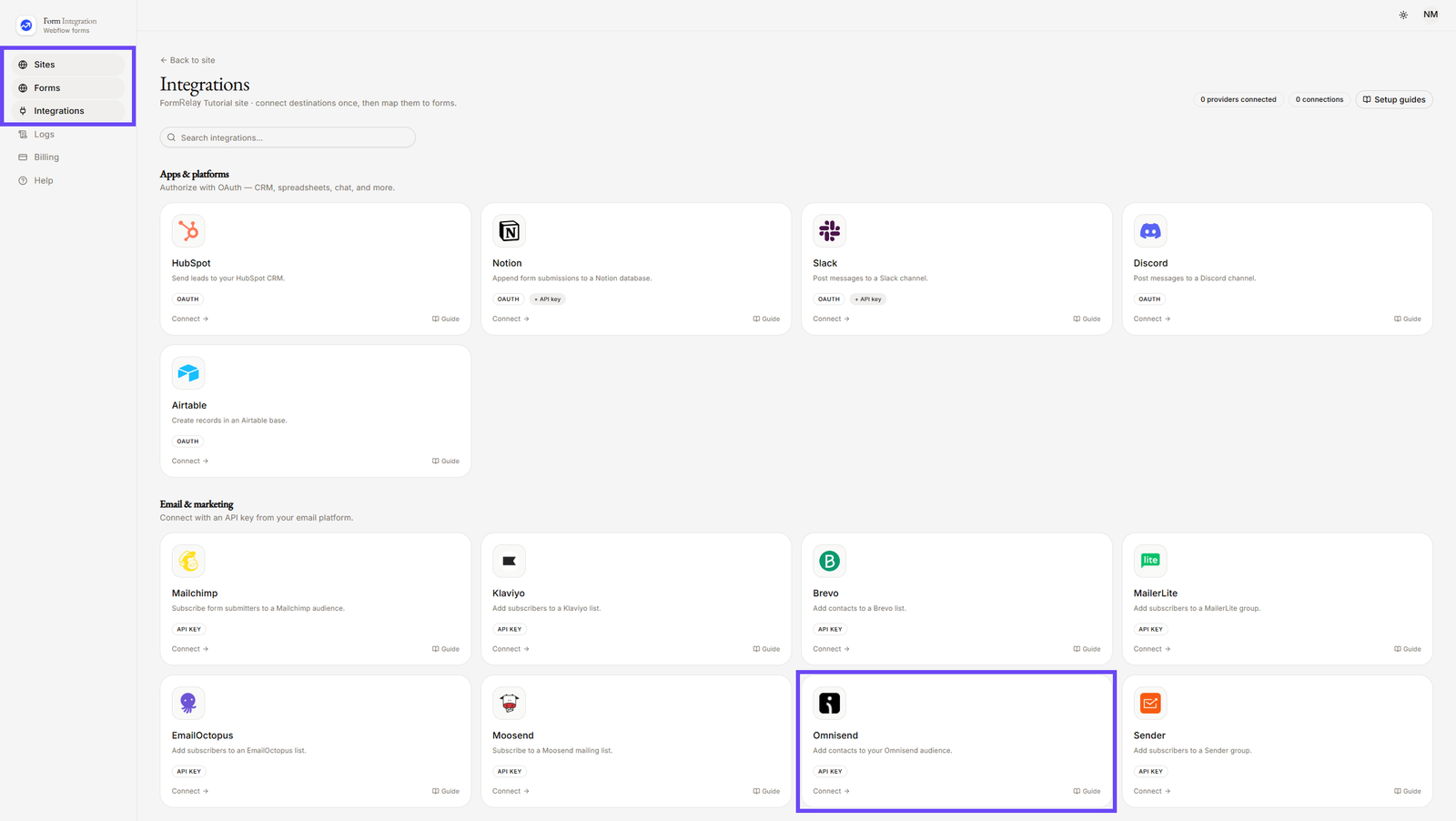
Task: Click the Notion logo icon
Action: point(510,231)
